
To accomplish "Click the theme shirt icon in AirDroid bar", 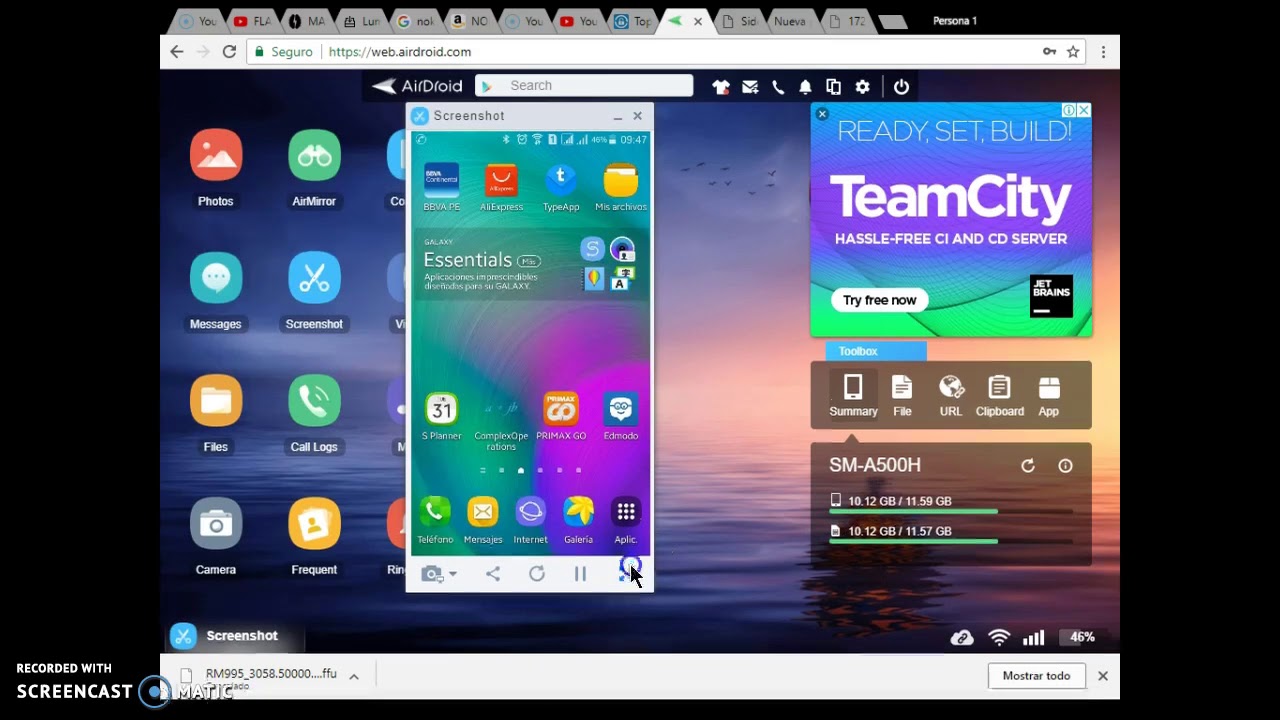I will point(721,87).
